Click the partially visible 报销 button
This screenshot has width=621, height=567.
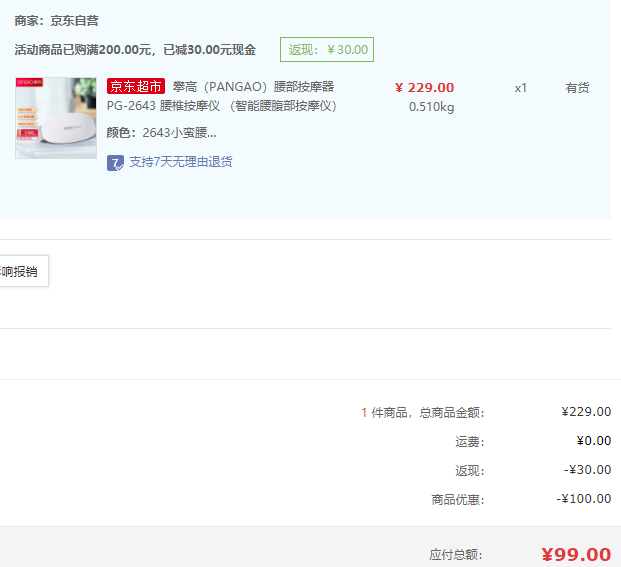[23, 271]
